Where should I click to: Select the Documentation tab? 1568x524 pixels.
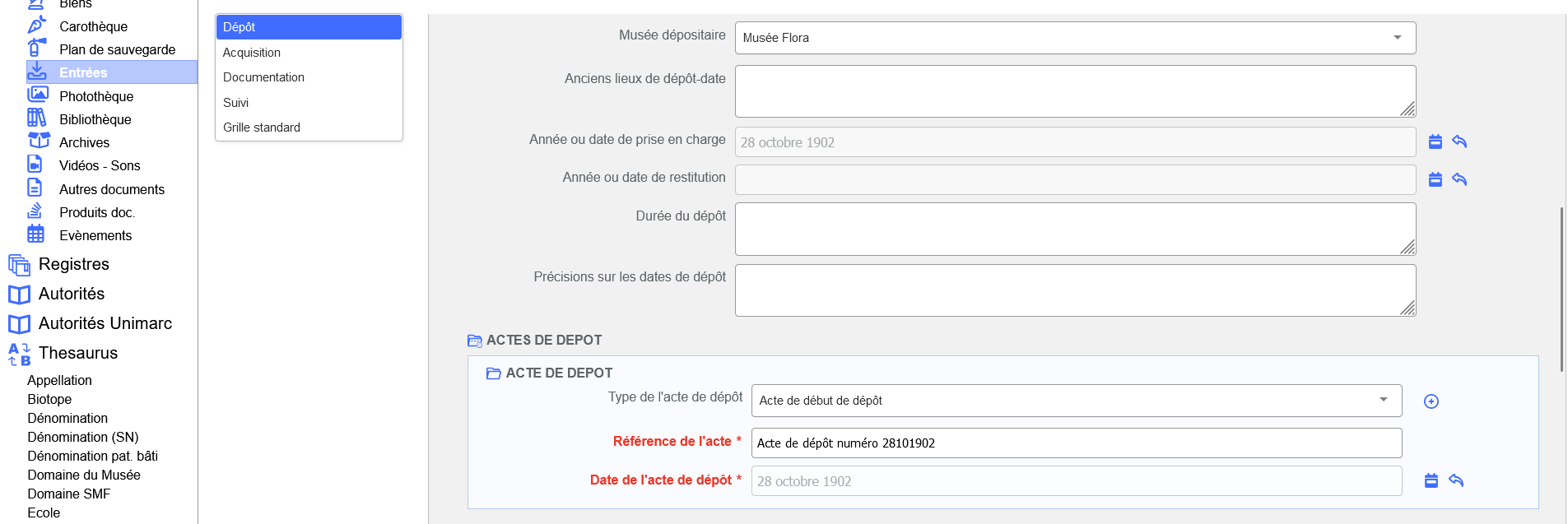tap(263, 77)
